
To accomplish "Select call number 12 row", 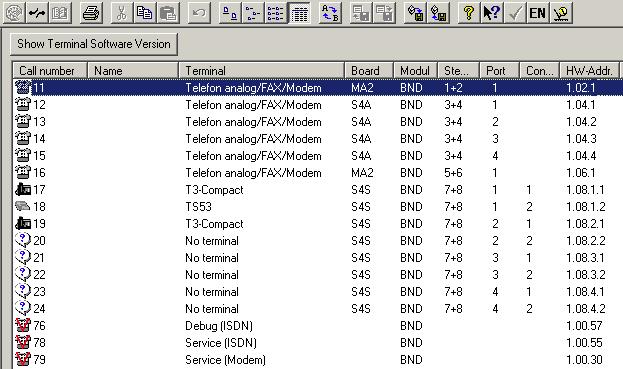I will 318,105.
